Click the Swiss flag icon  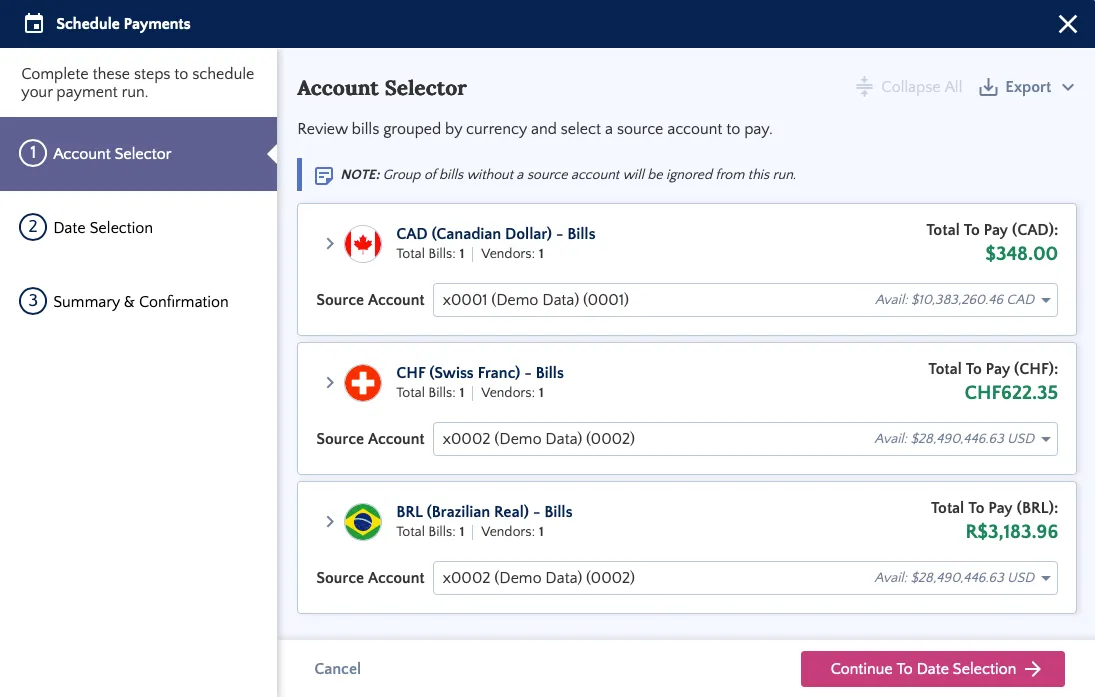[x=363, y=383]
